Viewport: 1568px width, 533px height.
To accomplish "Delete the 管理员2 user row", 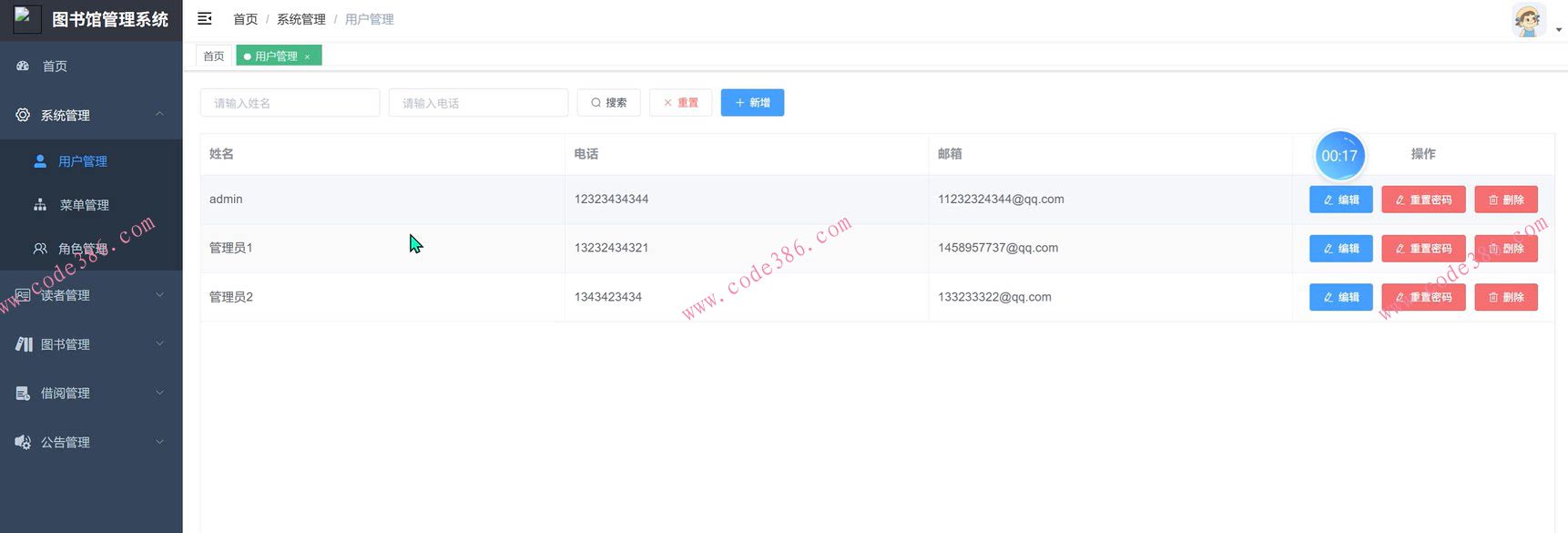I will (1506, 297).
